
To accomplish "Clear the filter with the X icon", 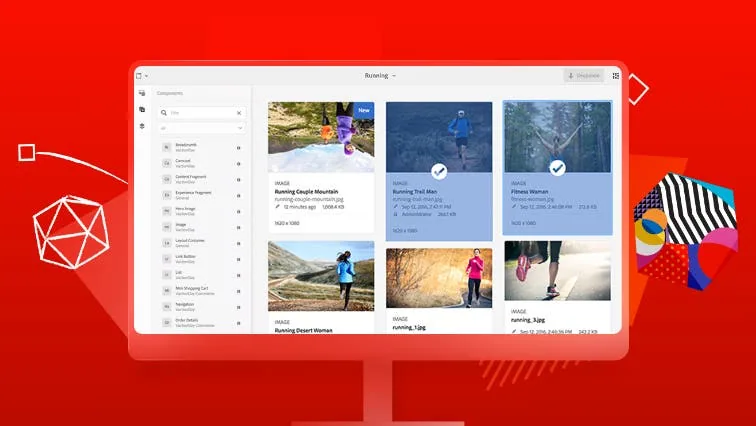I will point(238,113).
